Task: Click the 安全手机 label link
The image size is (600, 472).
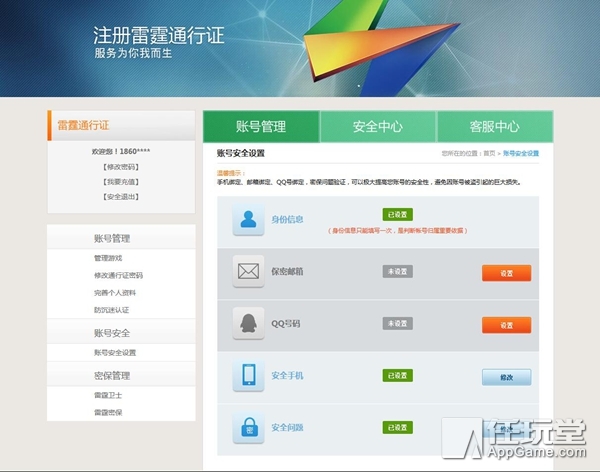Action: coord(287,376)
